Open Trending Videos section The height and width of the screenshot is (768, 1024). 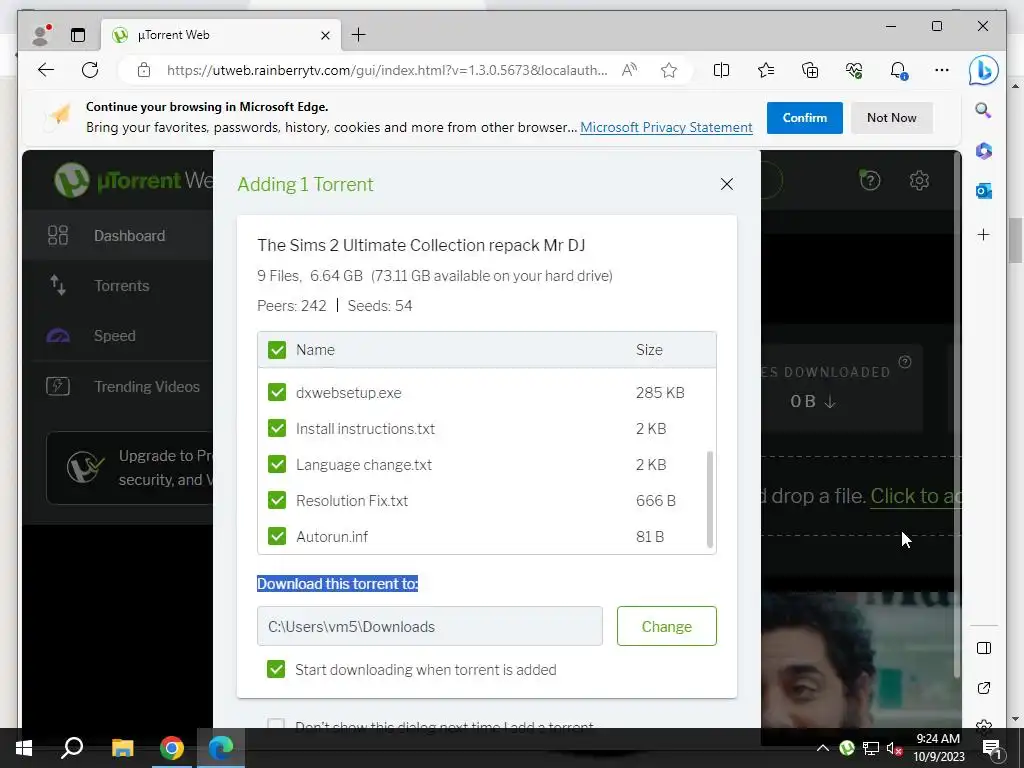(x=118, y=386)
